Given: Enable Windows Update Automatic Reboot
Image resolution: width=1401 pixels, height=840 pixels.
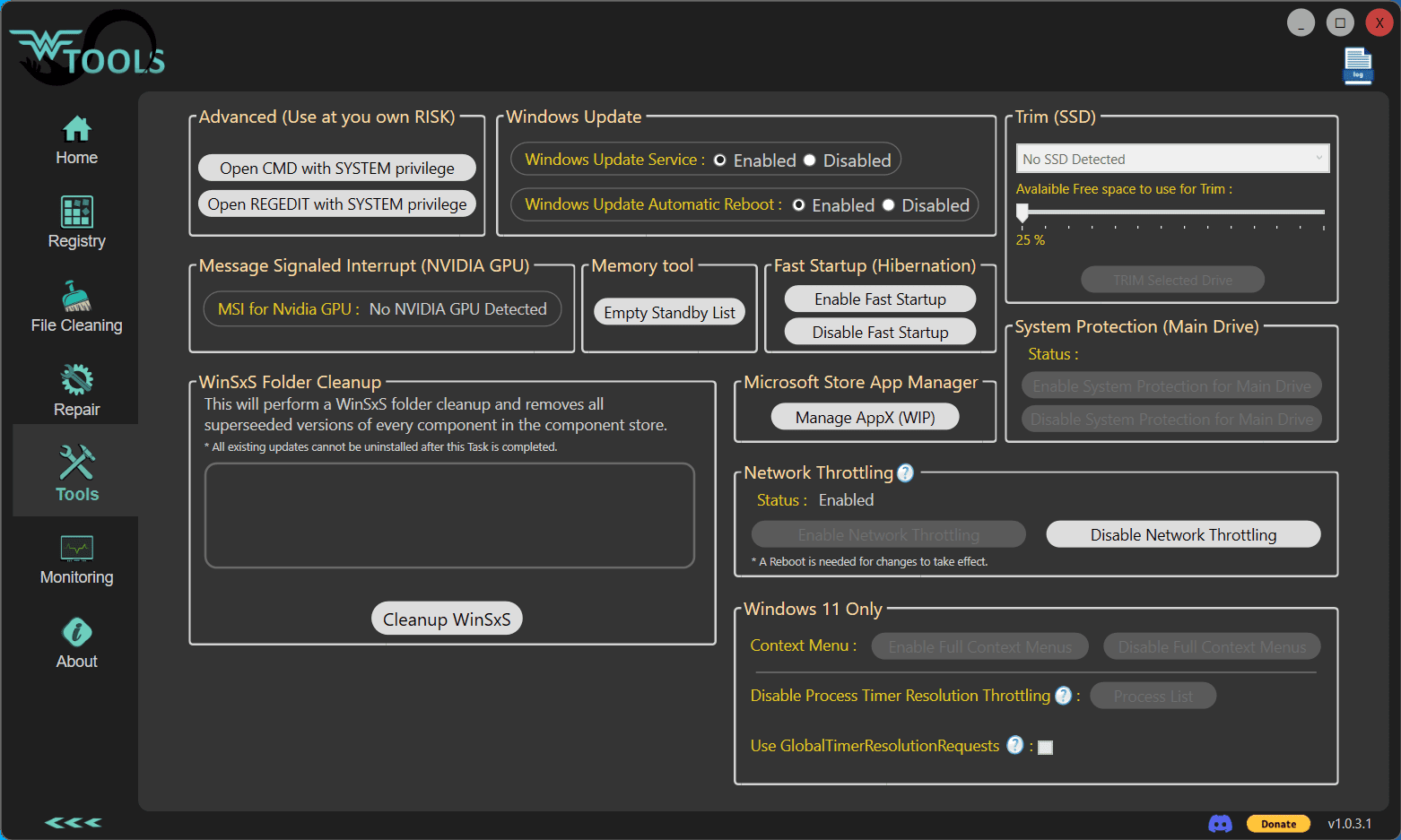Looking at the screenshot, I should (799, 205).
